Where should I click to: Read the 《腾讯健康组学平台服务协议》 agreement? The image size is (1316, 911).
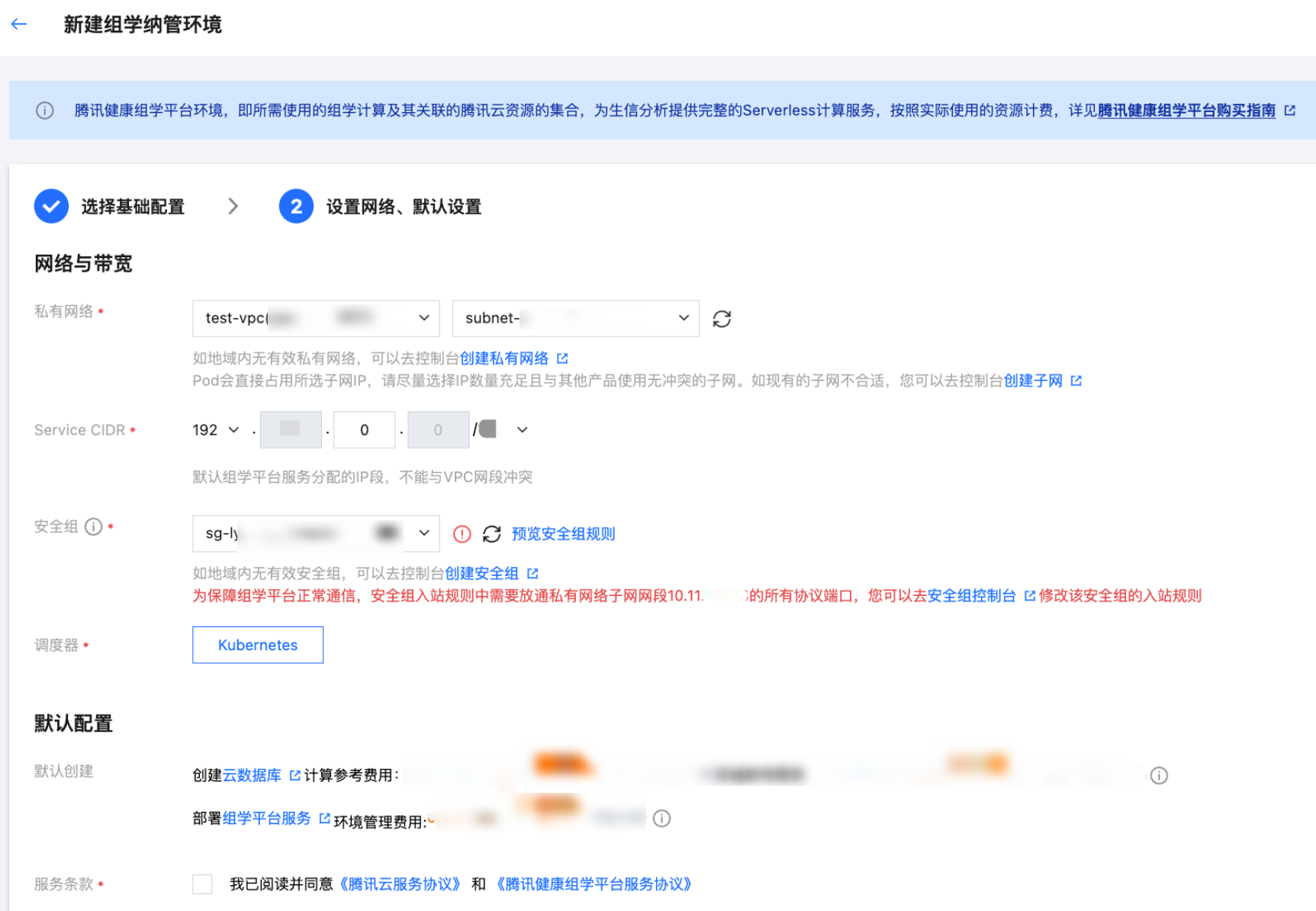point(594,884)
